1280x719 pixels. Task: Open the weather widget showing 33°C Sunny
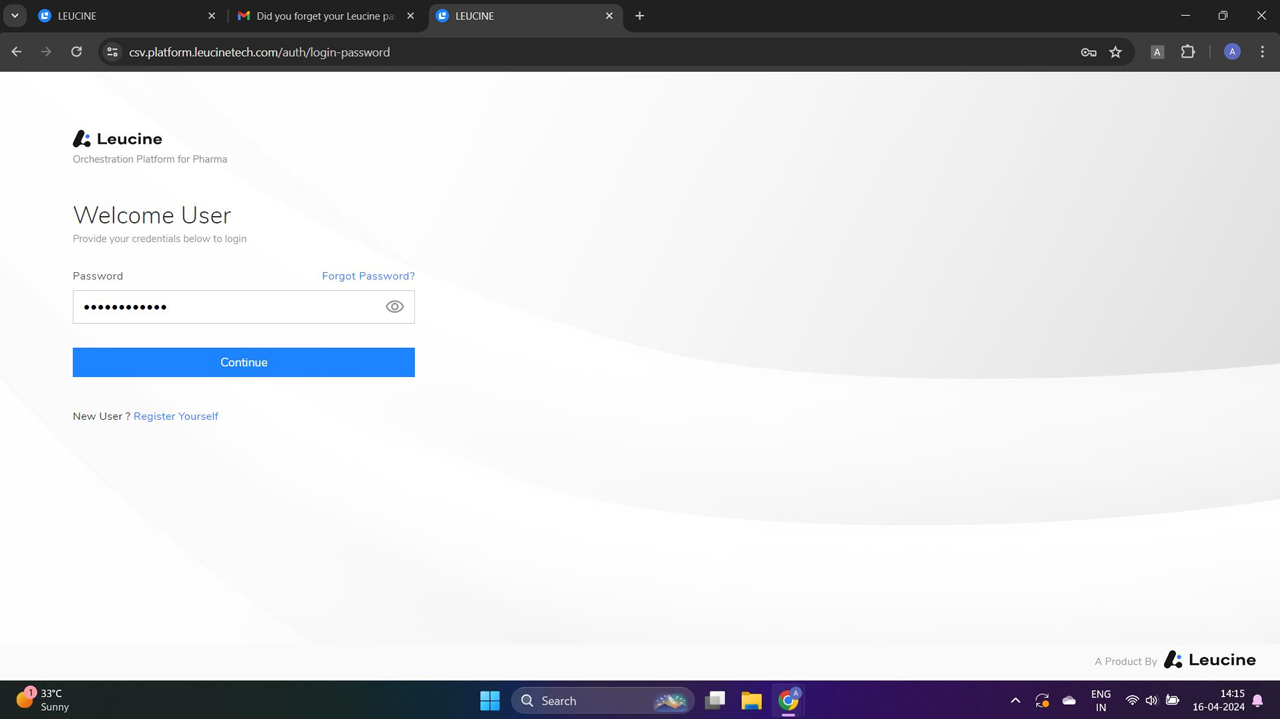tap(43, 700)
